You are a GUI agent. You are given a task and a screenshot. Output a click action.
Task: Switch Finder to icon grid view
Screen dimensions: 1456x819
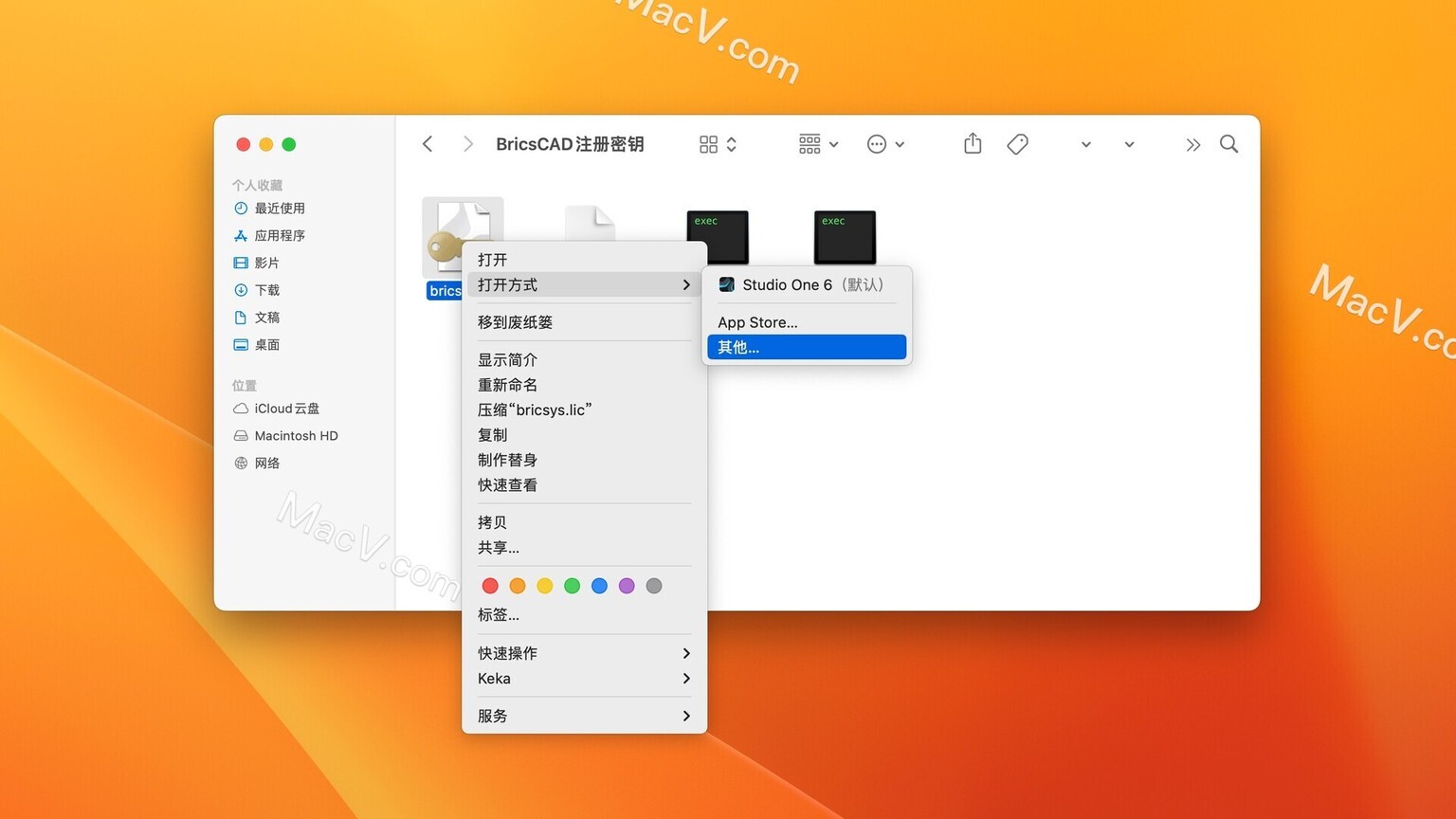[x=708, y=144]
